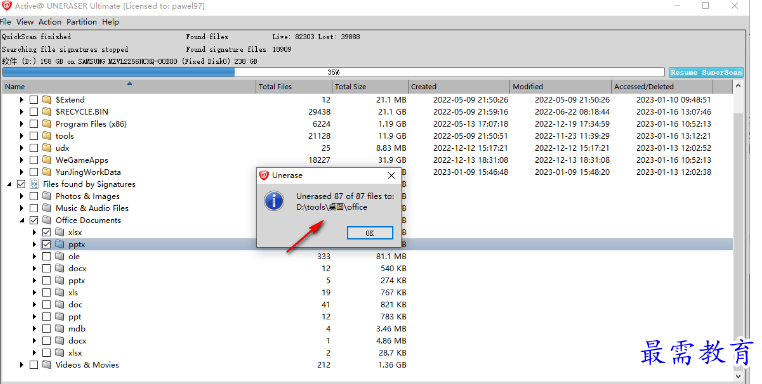Tick the Videos & Movies checkbox
Screen dimensions: 762x384
34,365
